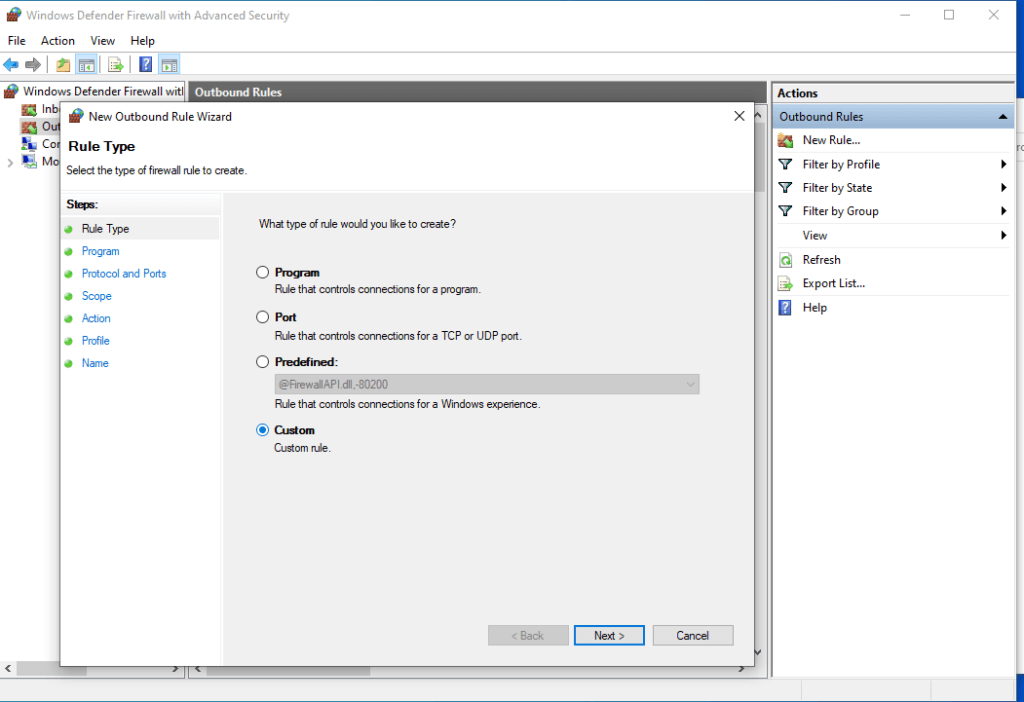
Task: Click the tree root firewall icon
Action: point(11,91)
